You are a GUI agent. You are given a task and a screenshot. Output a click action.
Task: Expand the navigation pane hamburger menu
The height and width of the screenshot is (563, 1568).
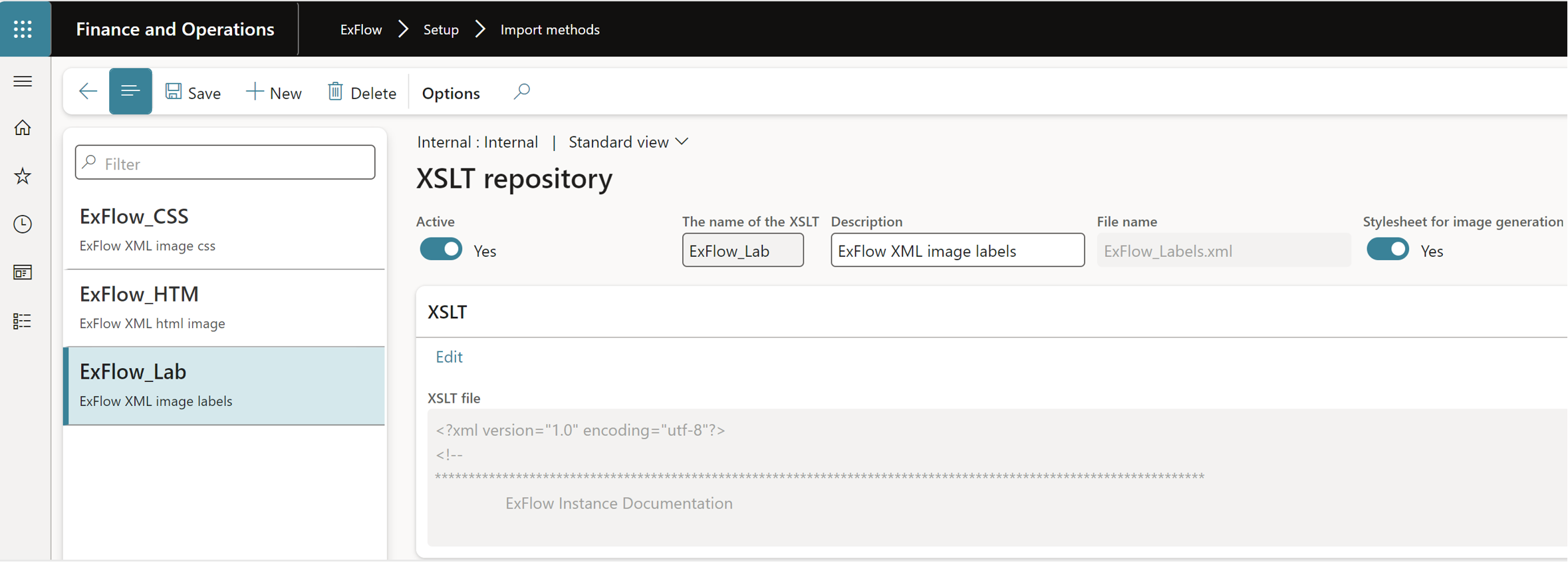click(23, 81)
